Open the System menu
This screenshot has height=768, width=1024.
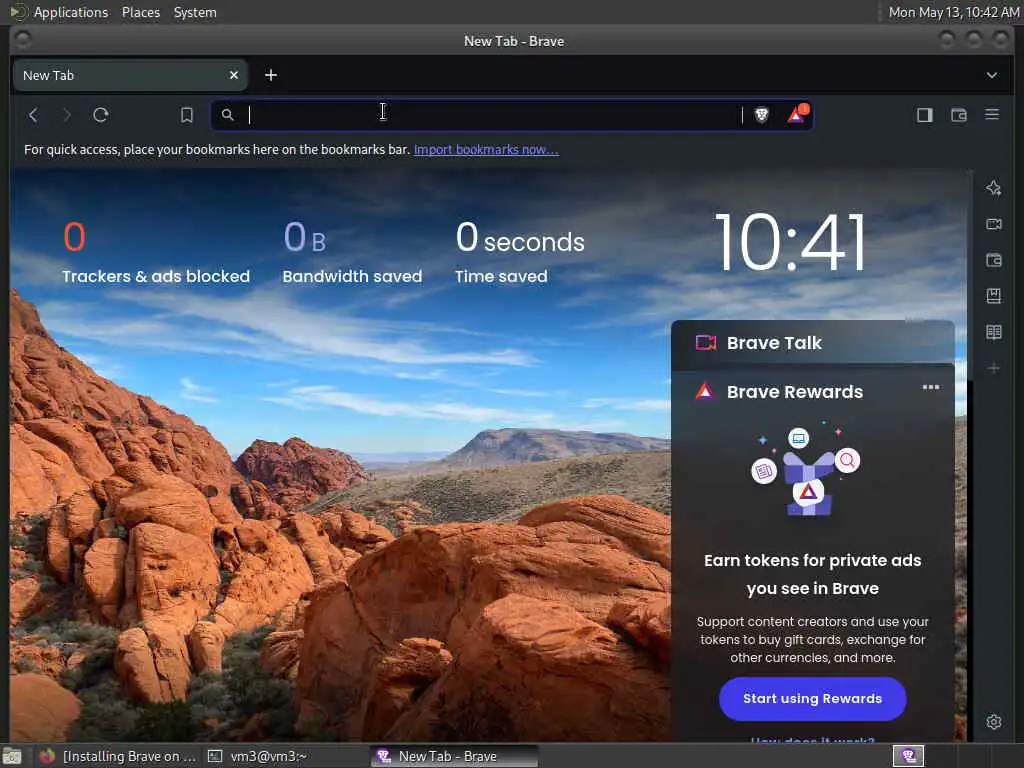point(195,12)
